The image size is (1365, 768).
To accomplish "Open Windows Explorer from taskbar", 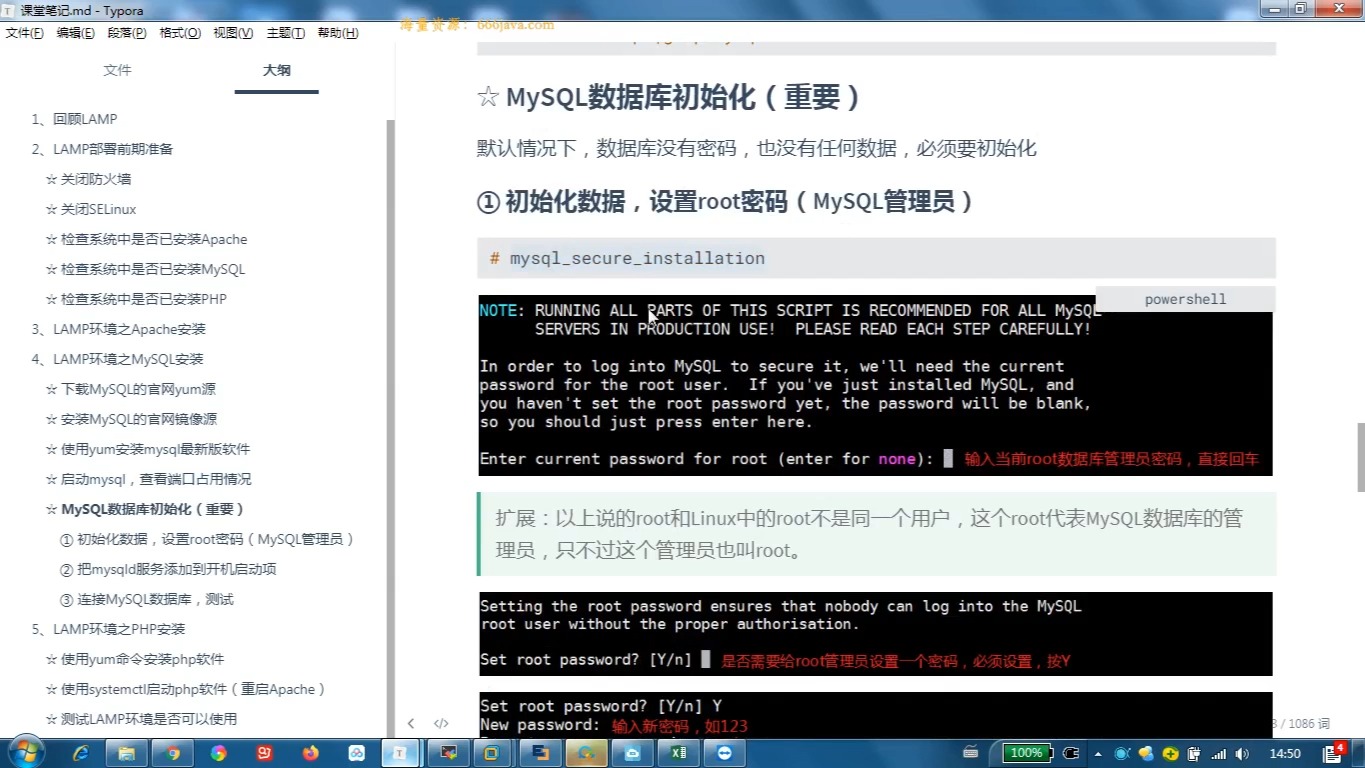I will (127, 753).
